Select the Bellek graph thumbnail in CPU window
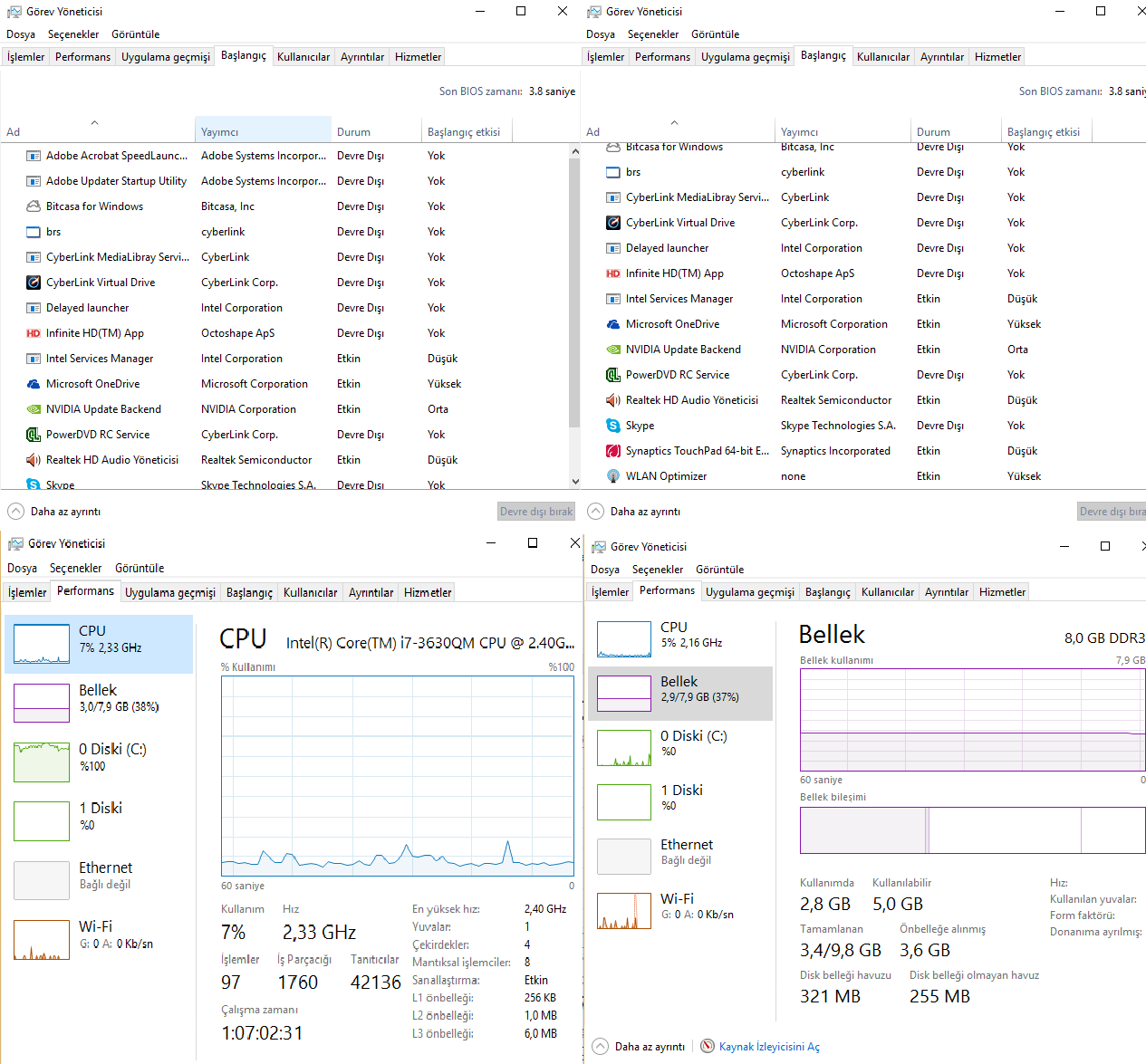This screenshot has width=1146, height=1064. (42, 703)
